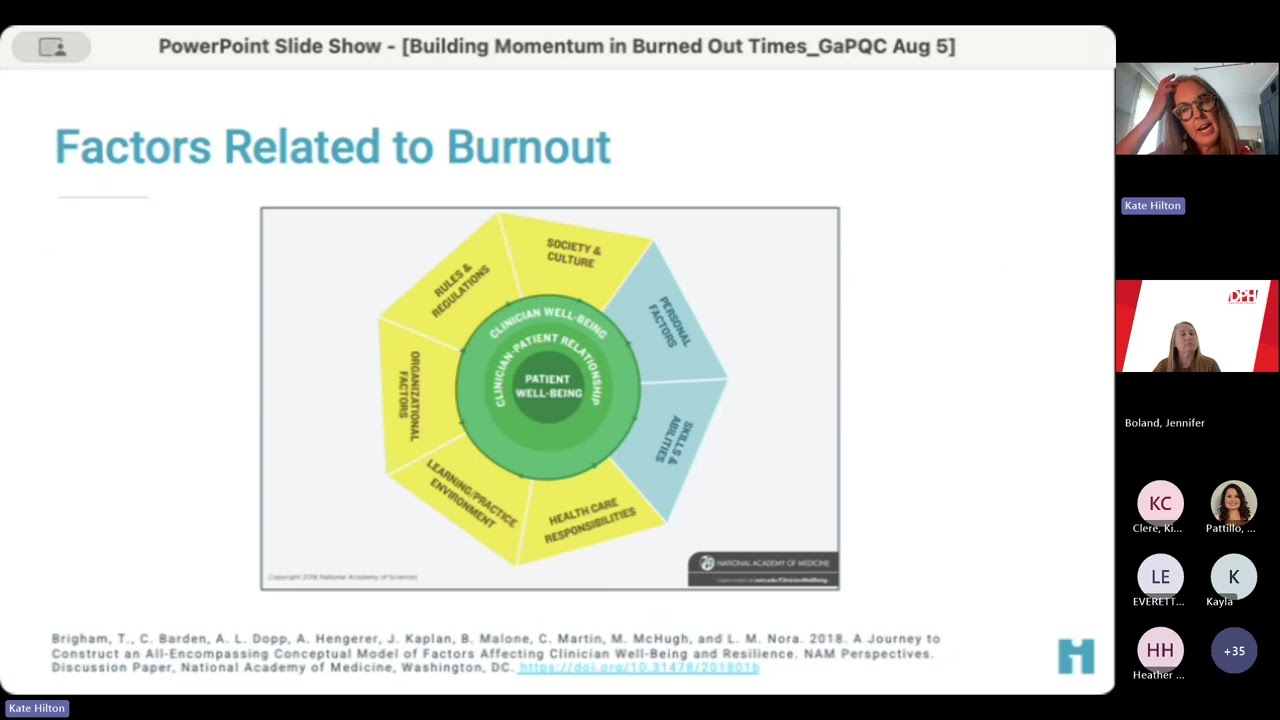
Task: Click the PowerPoint Slide Show window title
Action: (557, 47)
